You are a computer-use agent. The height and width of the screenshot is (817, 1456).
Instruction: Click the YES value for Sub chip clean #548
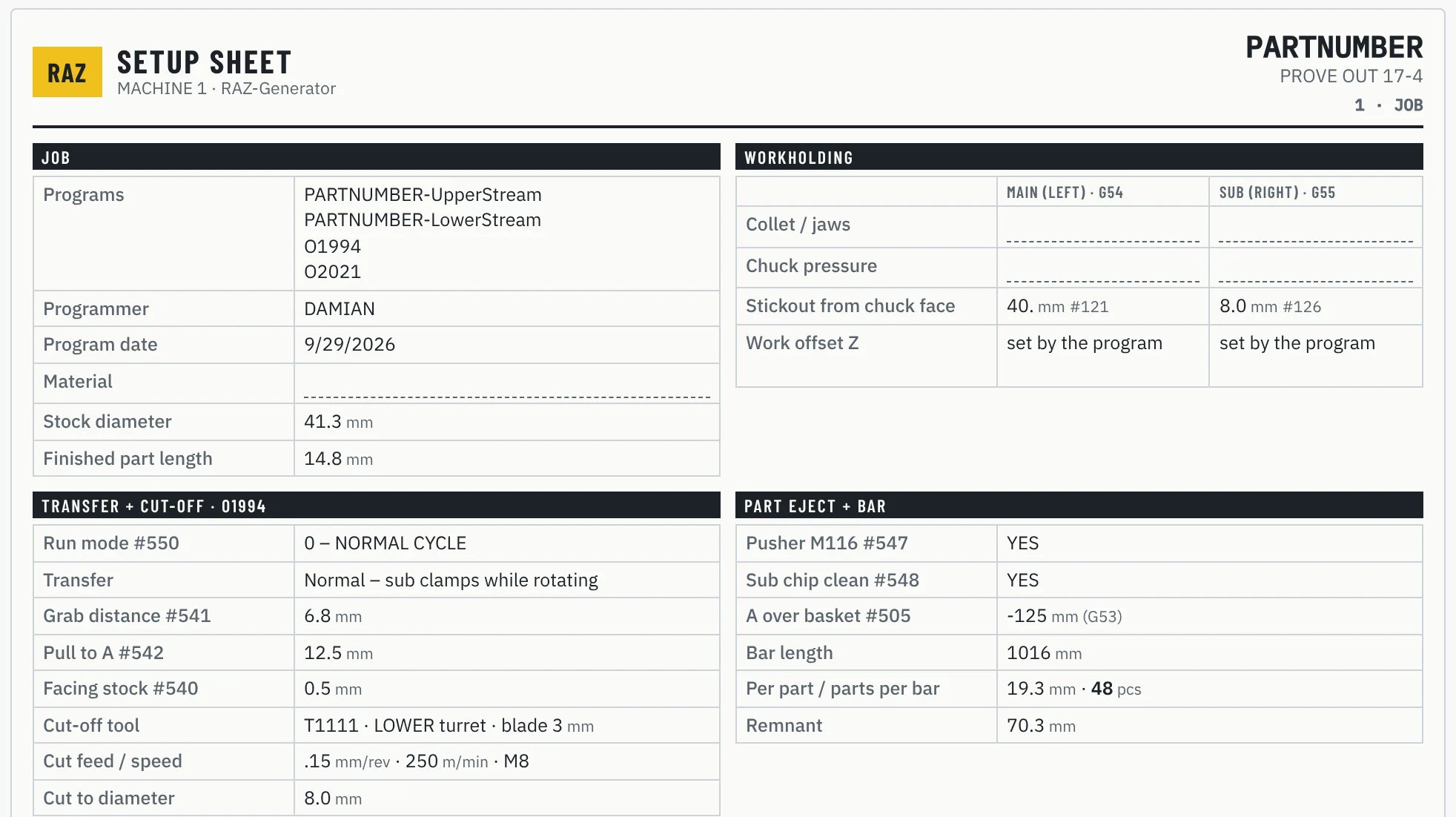click(1022, 580)
